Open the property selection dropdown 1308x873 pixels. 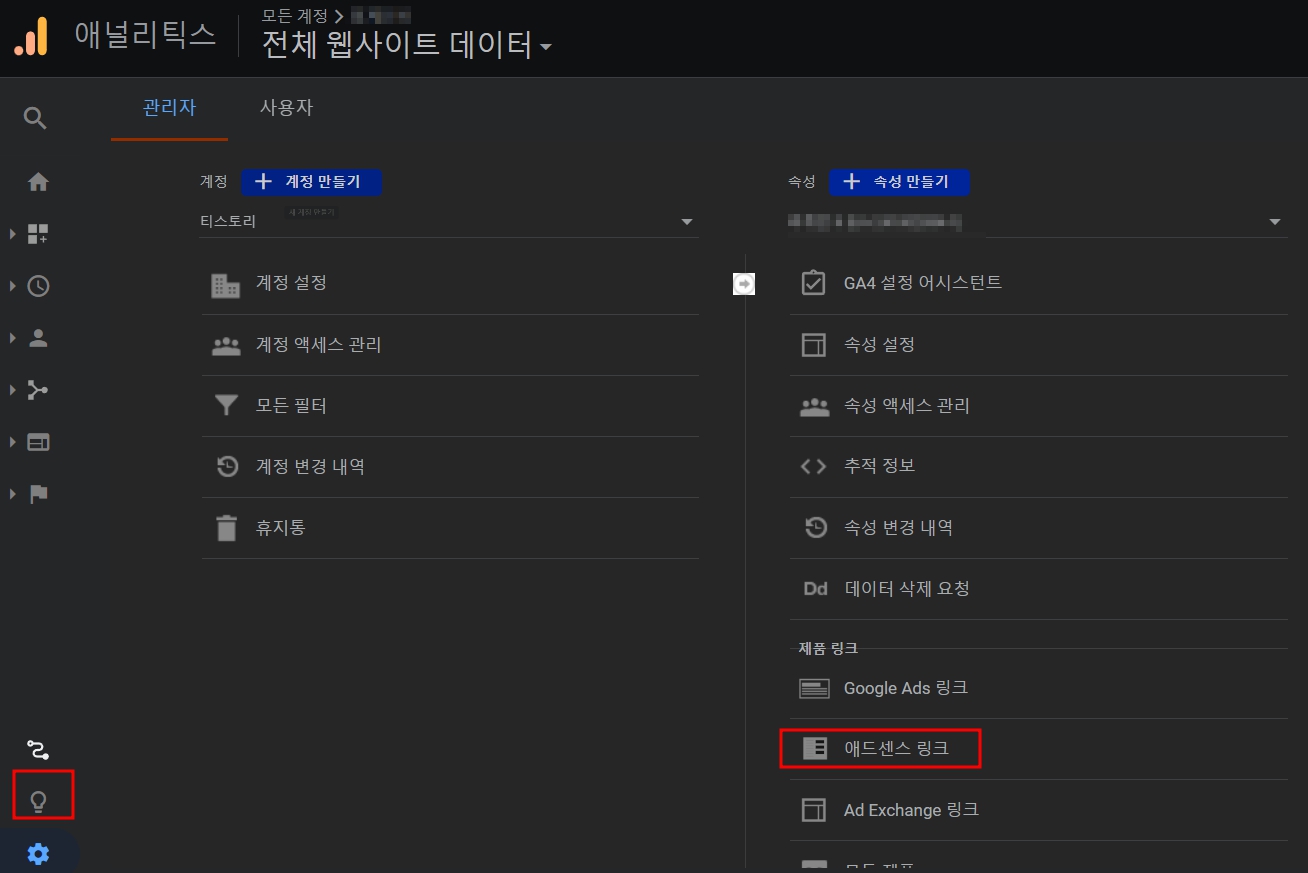(x=1036, y=222)
